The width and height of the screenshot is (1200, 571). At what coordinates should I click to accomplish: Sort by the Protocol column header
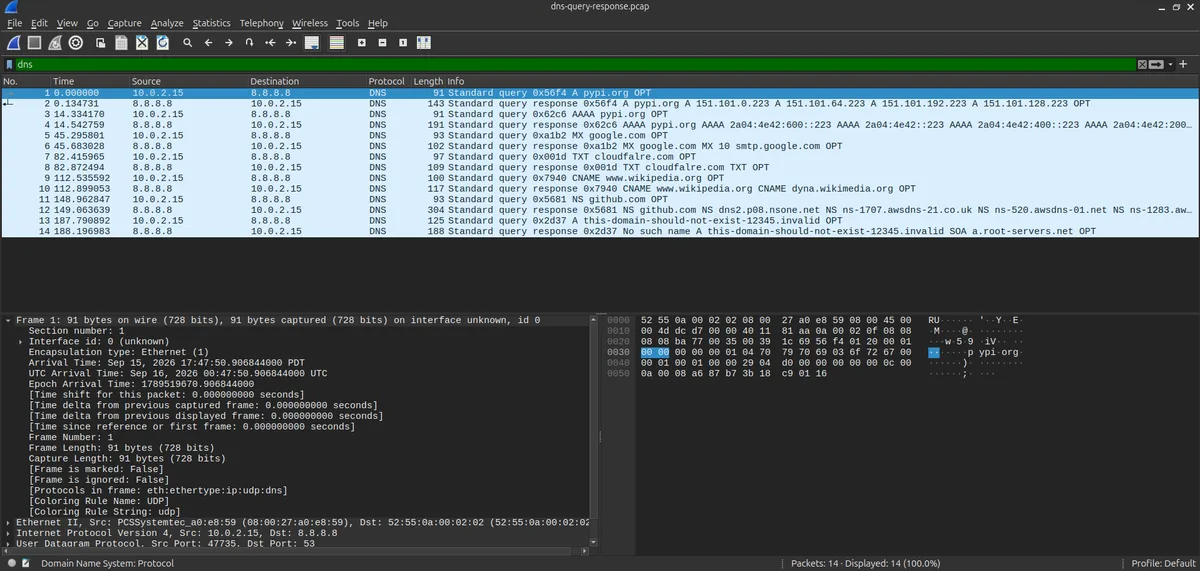tap(388, 81)
